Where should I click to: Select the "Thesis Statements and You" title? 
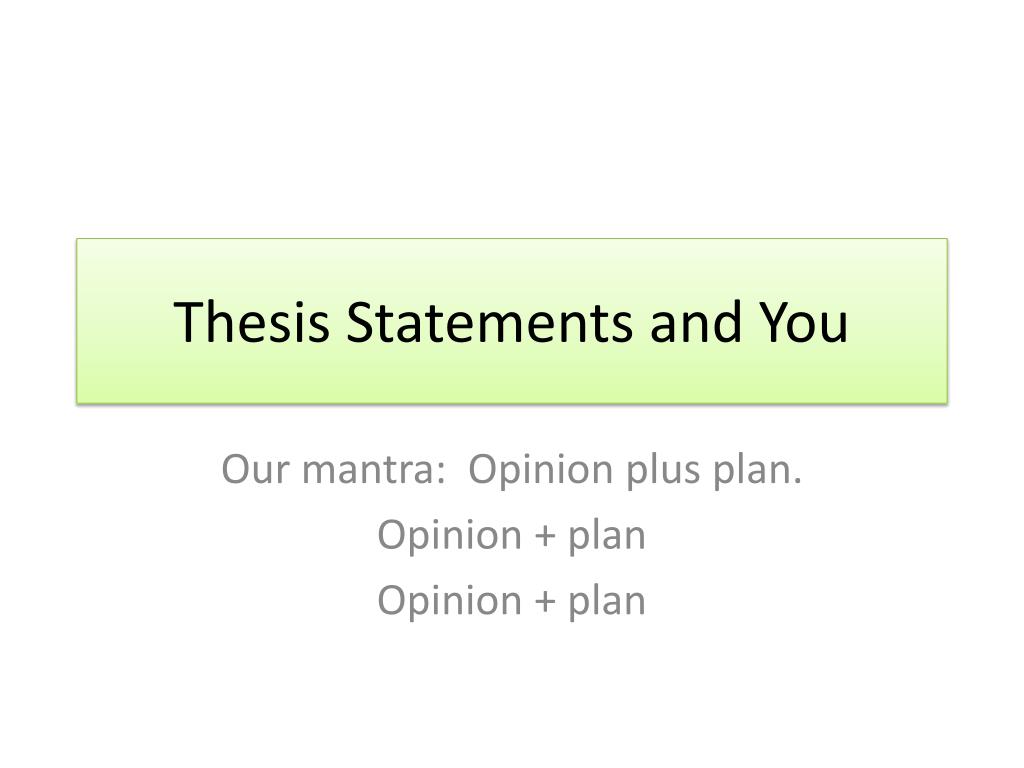(x=511, y=321)
